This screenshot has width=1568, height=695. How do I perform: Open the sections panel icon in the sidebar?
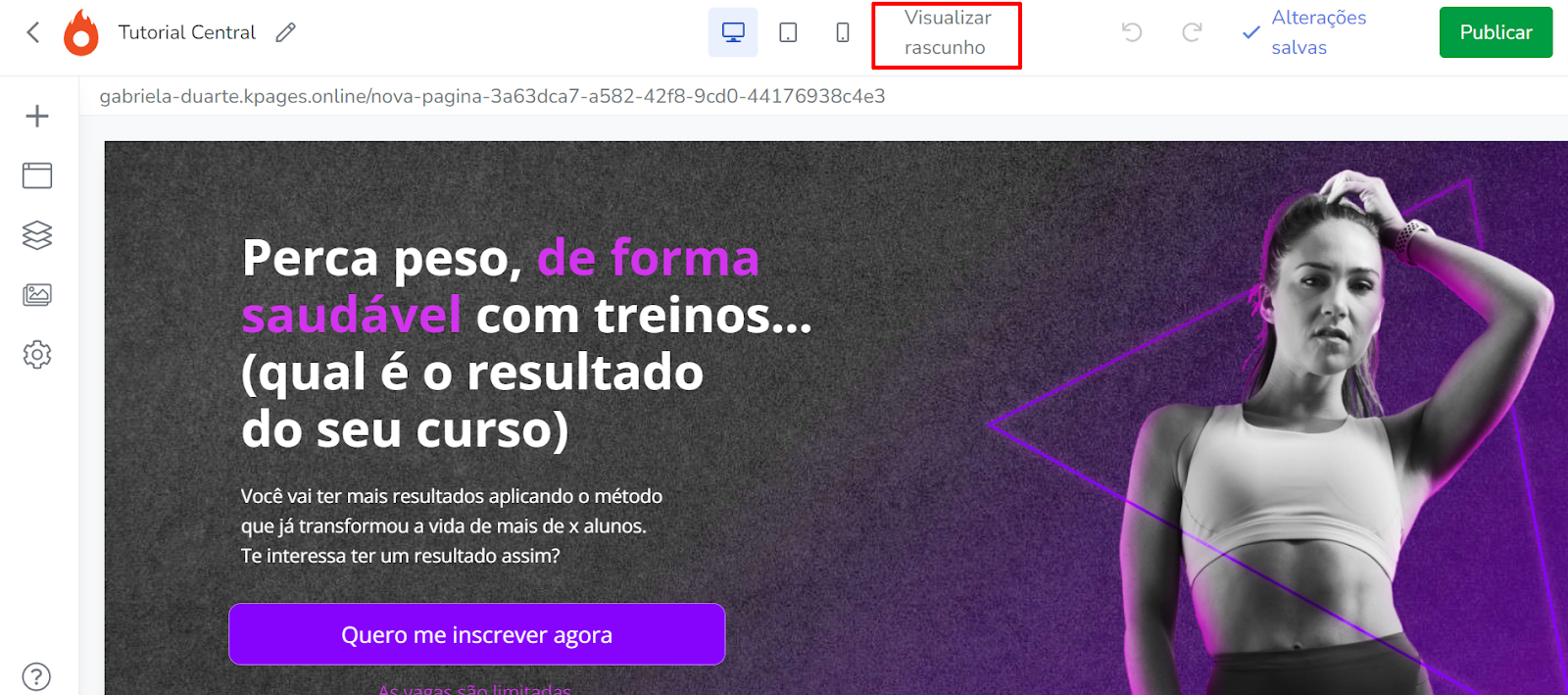click(37, 175)
